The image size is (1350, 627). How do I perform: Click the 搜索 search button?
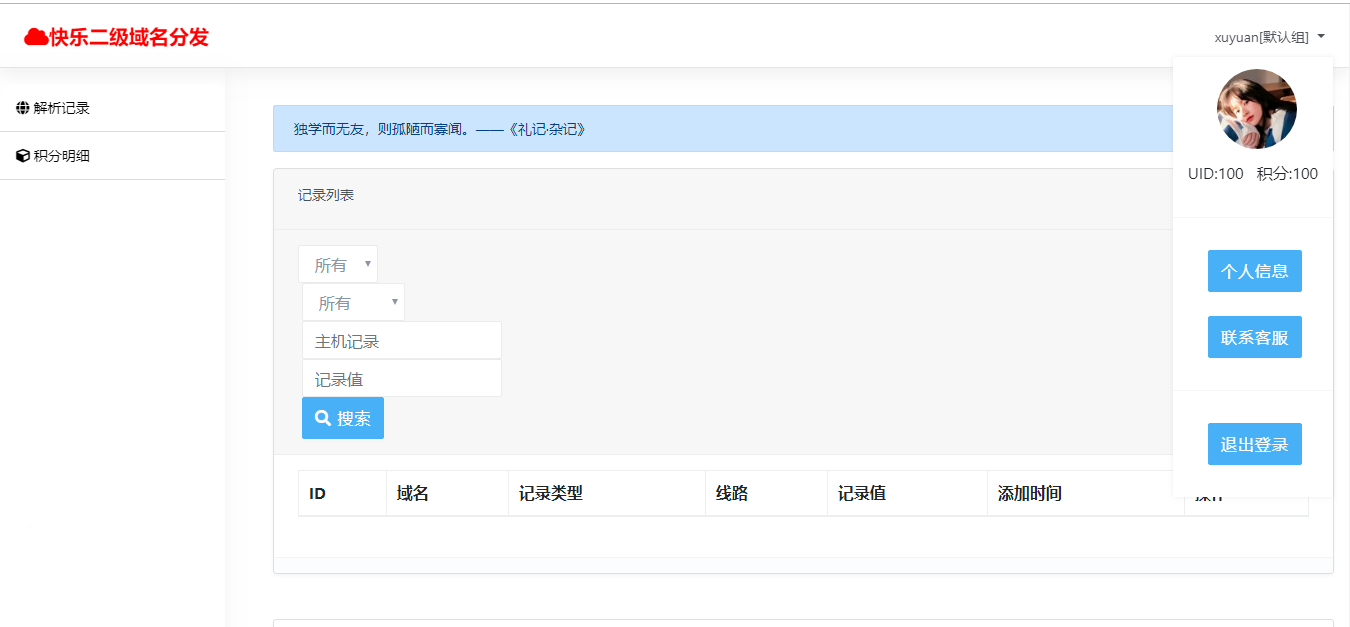(342, 417)
